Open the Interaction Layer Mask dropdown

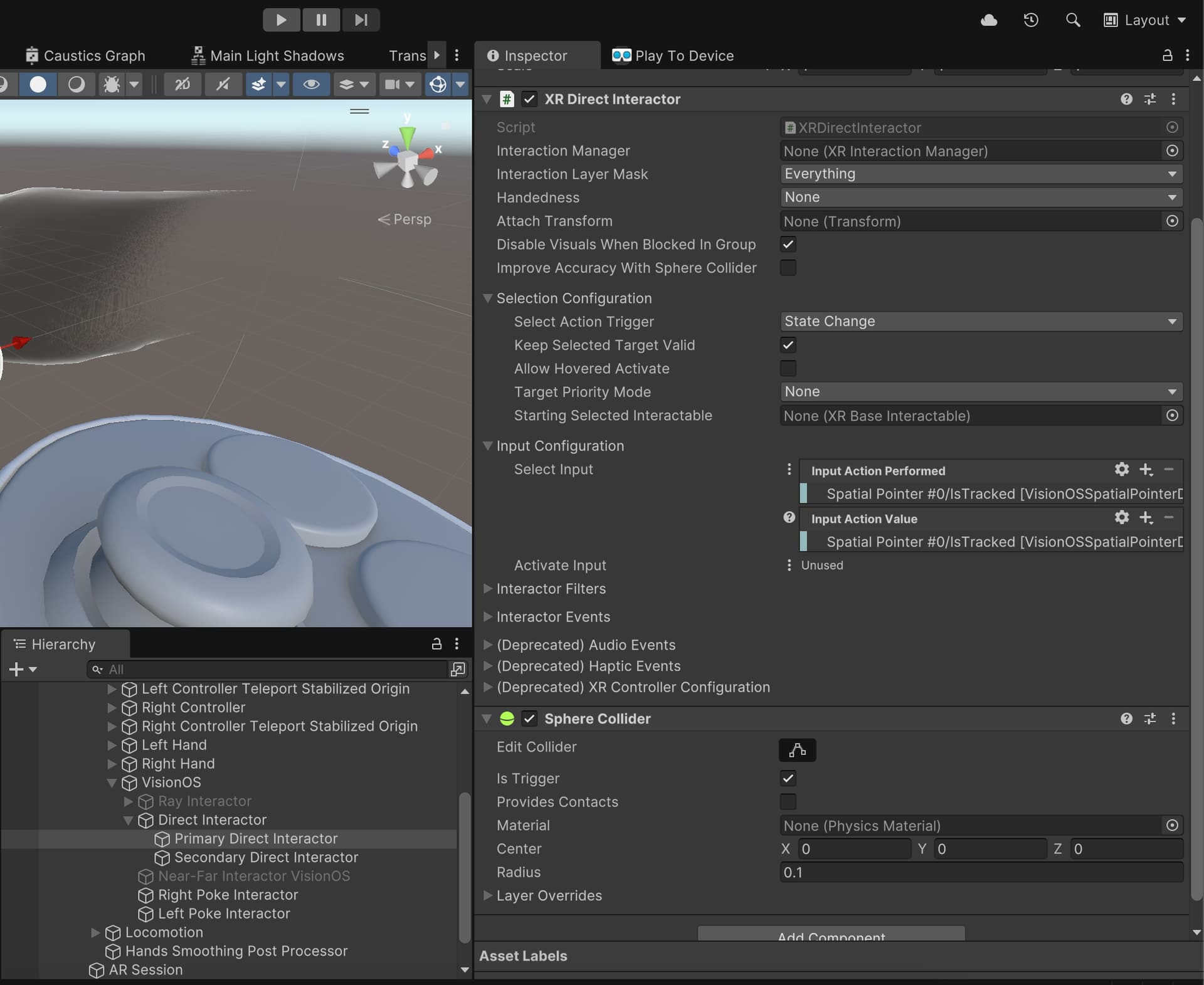980,174
